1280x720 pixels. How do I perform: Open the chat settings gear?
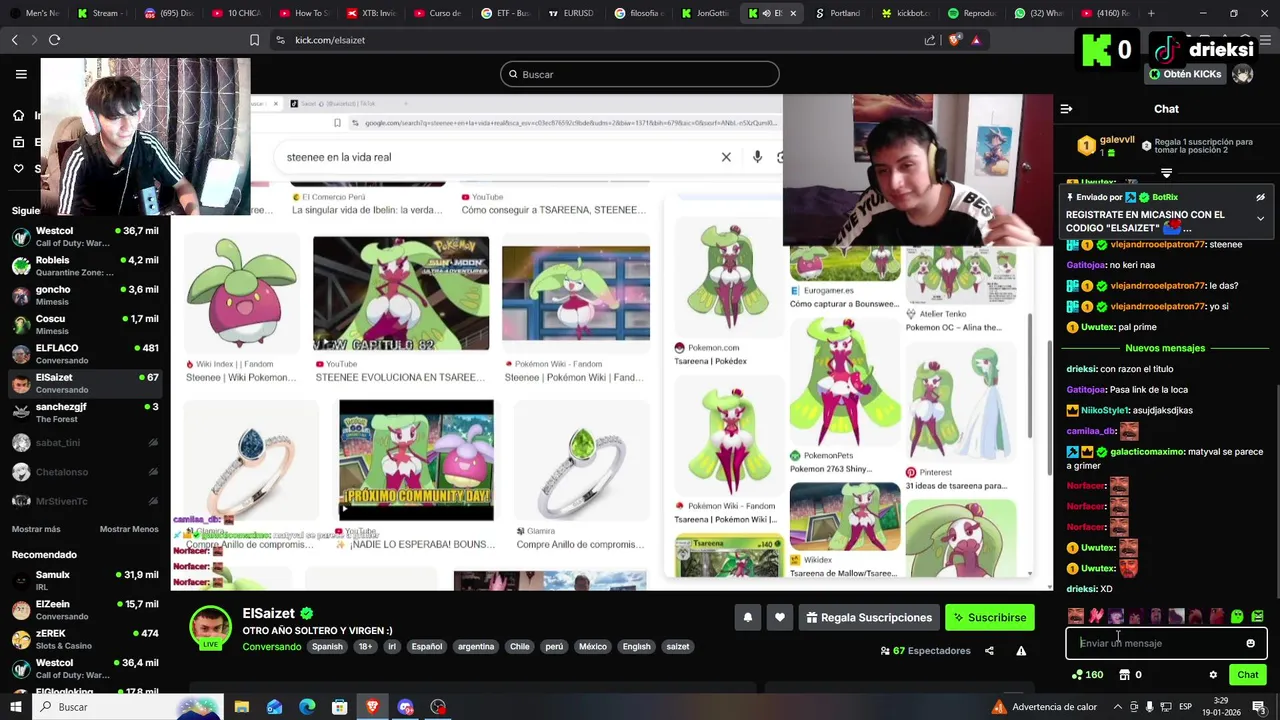pos(1213,675)
